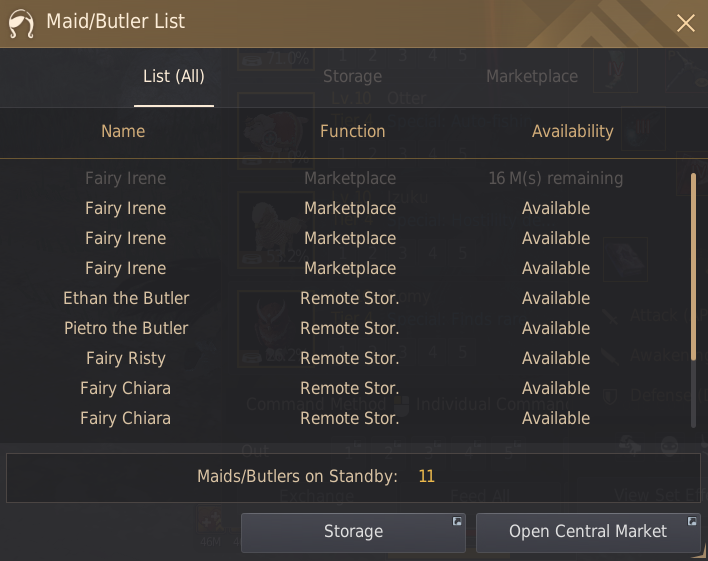Viewport: 708px width, 561px height.
Task: Open the Storage button at bottom
Action: 353,532
